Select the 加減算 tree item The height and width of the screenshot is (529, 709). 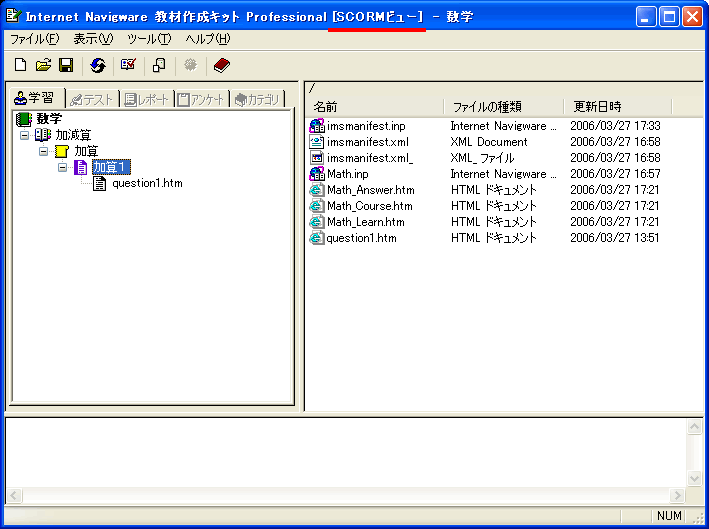click(73, 135)
